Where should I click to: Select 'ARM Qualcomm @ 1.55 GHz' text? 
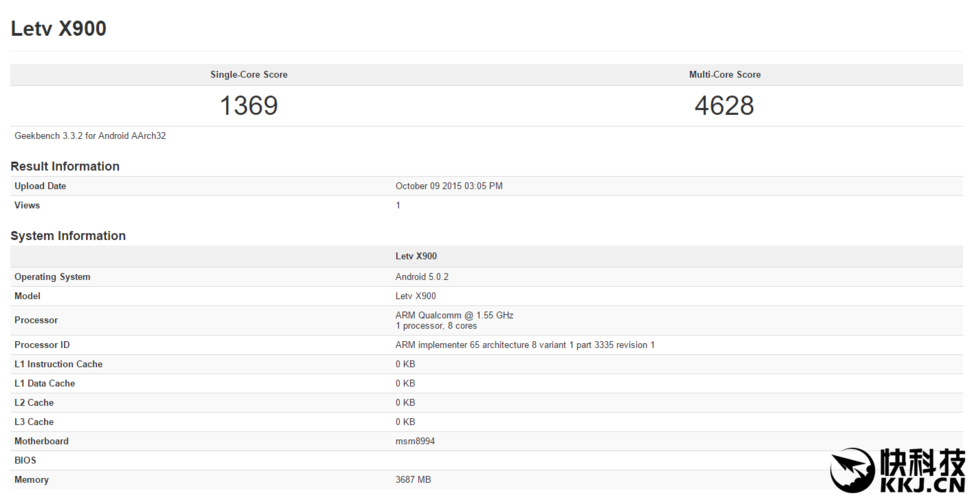[454, 315]
